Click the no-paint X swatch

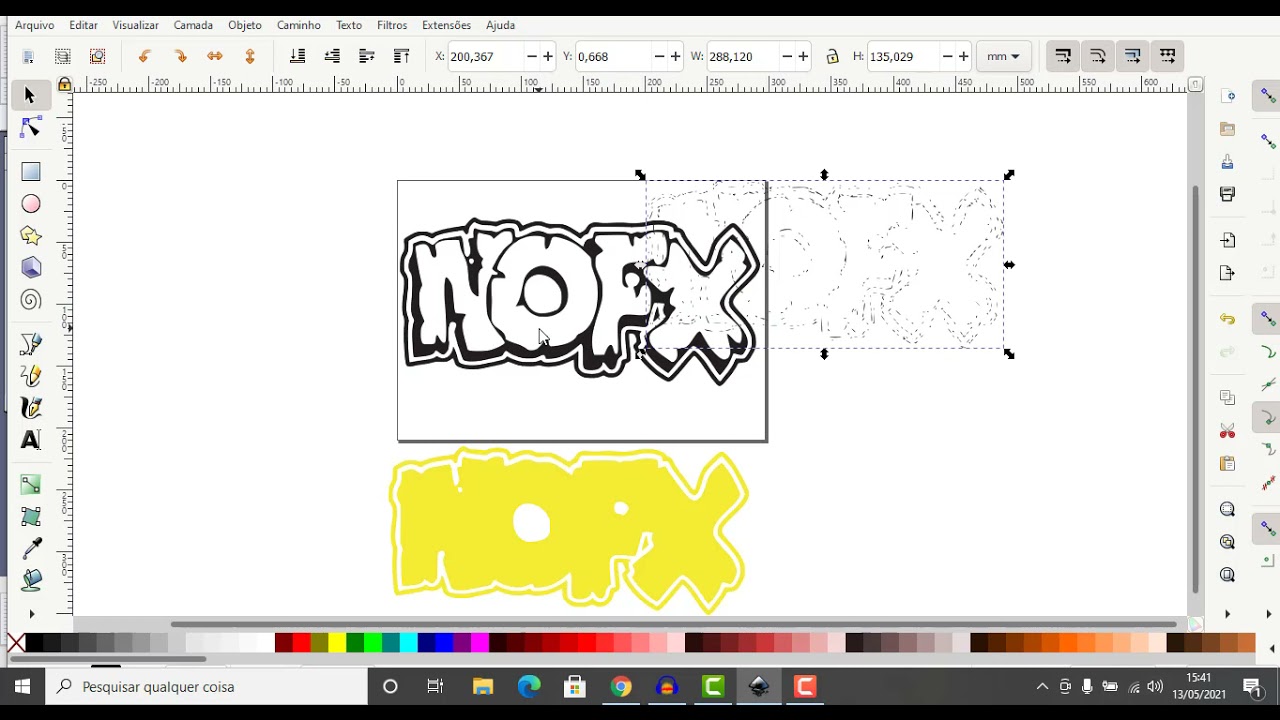(x=15, y=643)
